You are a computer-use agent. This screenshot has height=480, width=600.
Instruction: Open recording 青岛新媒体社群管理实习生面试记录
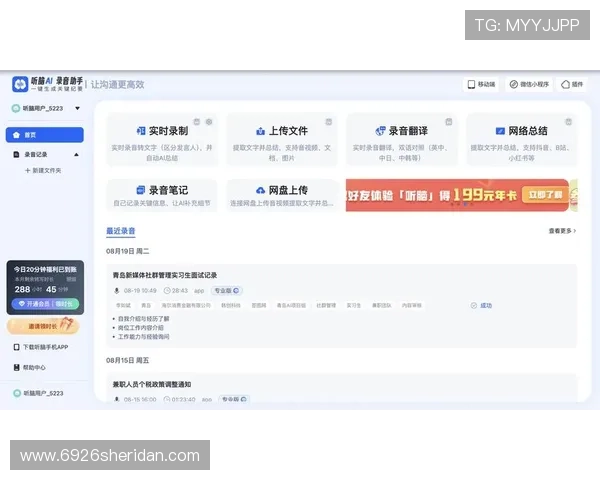tap(165, 275)
